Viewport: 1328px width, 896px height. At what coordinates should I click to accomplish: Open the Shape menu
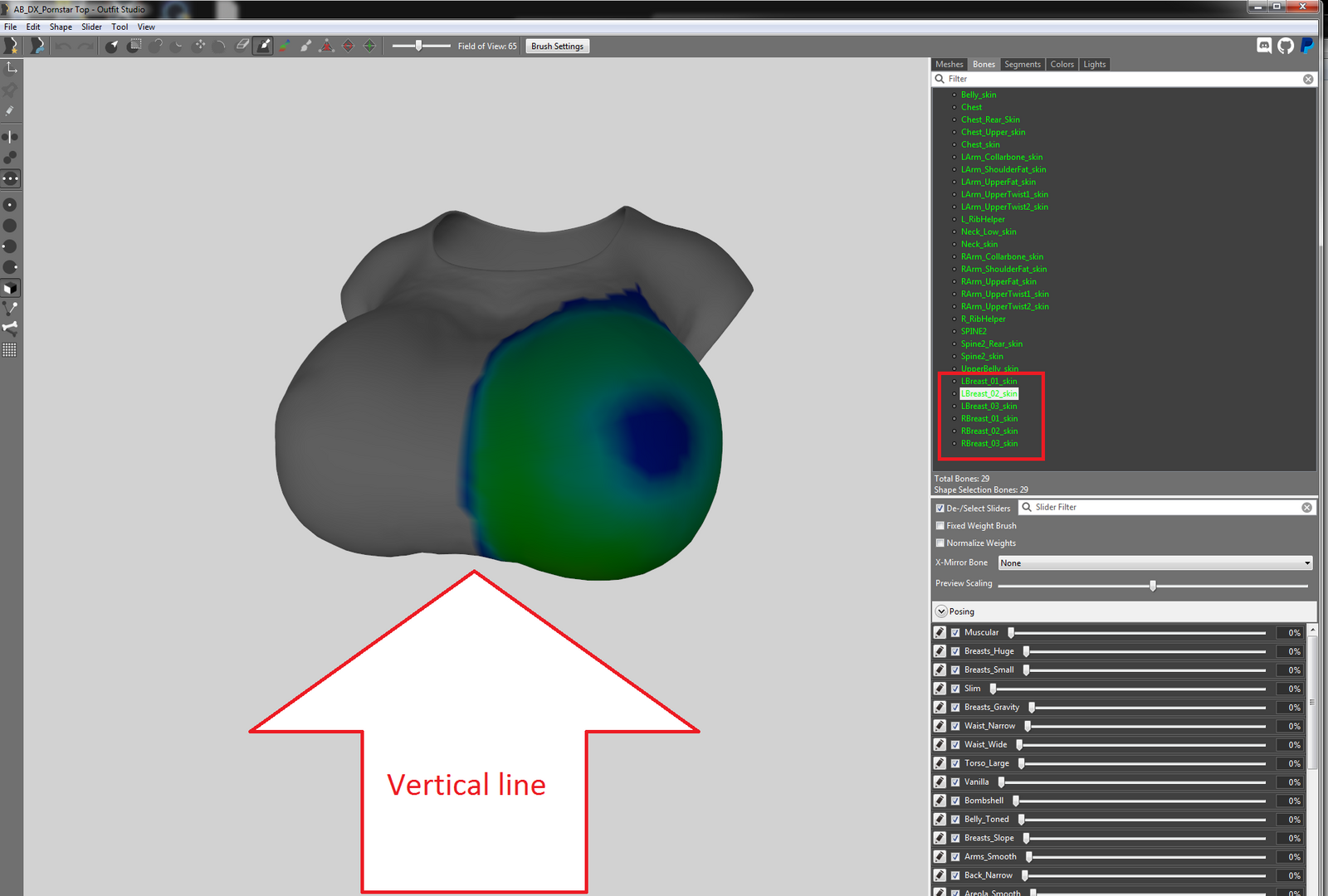pos(61,27)
